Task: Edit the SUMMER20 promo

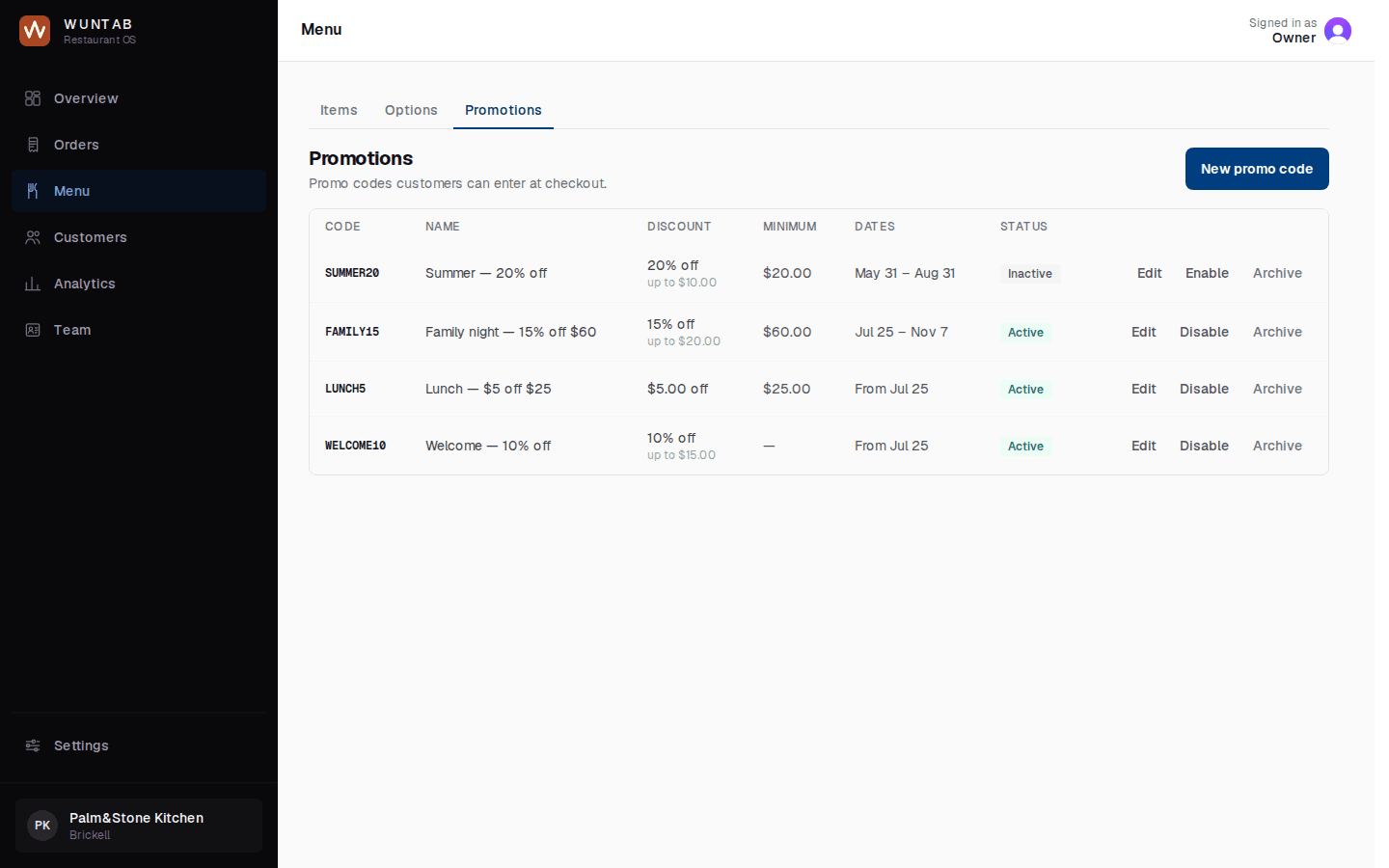Action: (x=1150, y=273)
